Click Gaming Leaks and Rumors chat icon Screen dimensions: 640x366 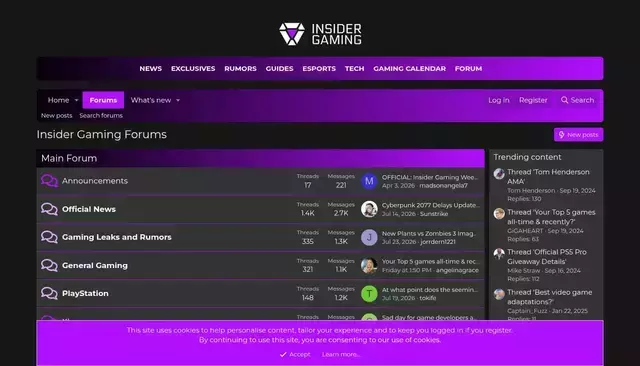(49, 237)
